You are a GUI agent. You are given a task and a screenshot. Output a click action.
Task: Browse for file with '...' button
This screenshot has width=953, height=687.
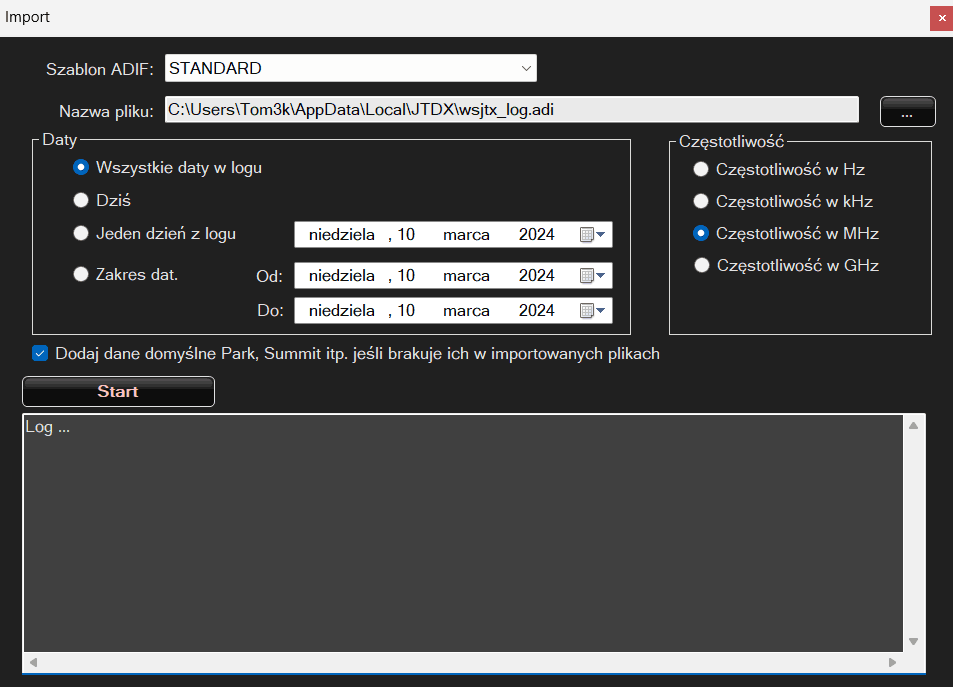pyautogui.click(x=907, y=111)
